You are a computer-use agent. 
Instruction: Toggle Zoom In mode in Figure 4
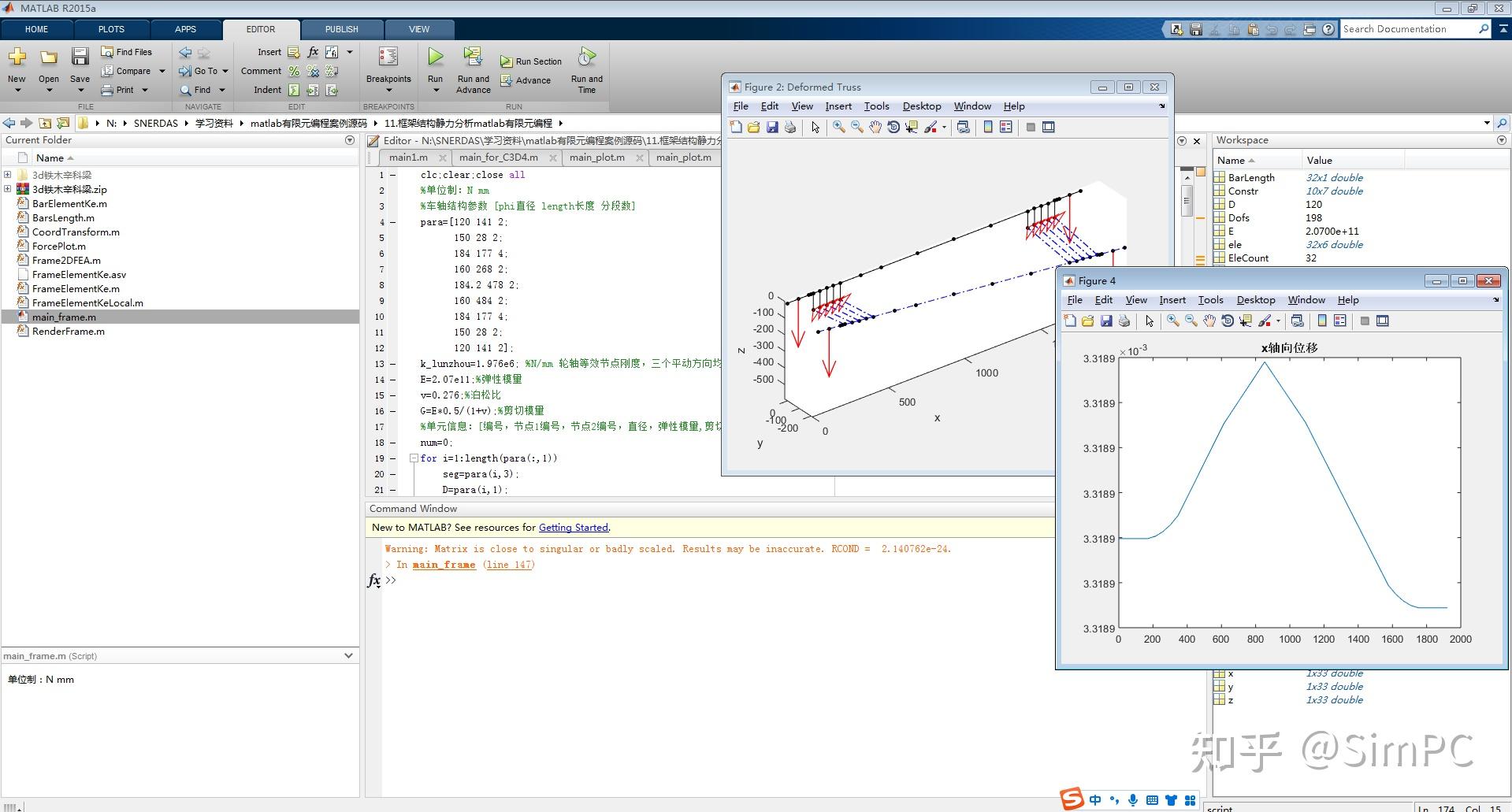pos(1172,321)
